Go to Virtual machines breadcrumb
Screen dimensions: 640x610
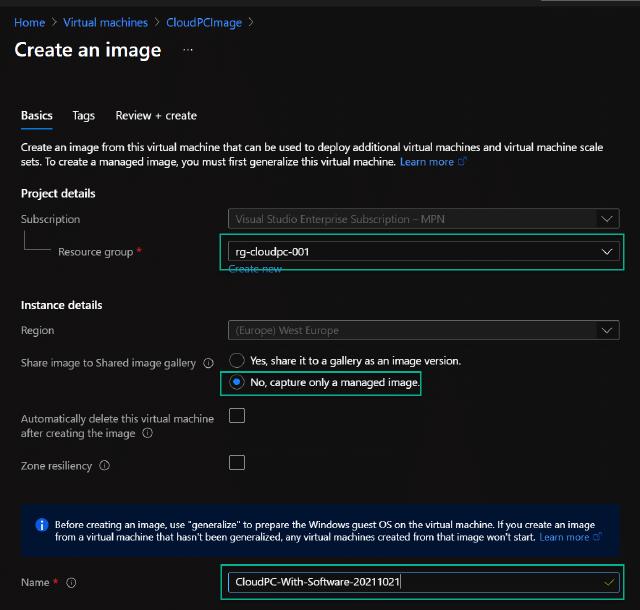click(x=105, y=22)
